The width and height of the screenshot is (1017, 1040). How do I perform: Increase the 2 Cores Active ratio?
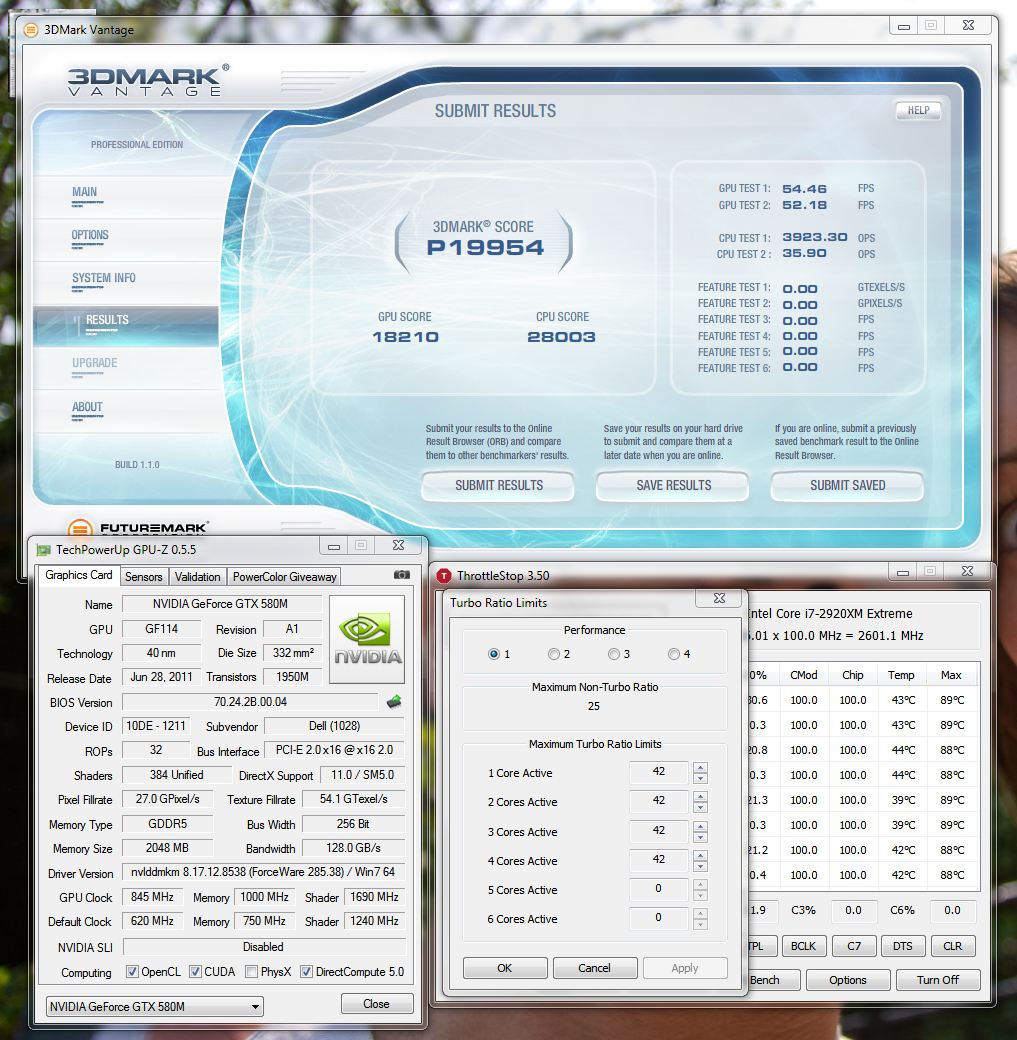(700, 797)
